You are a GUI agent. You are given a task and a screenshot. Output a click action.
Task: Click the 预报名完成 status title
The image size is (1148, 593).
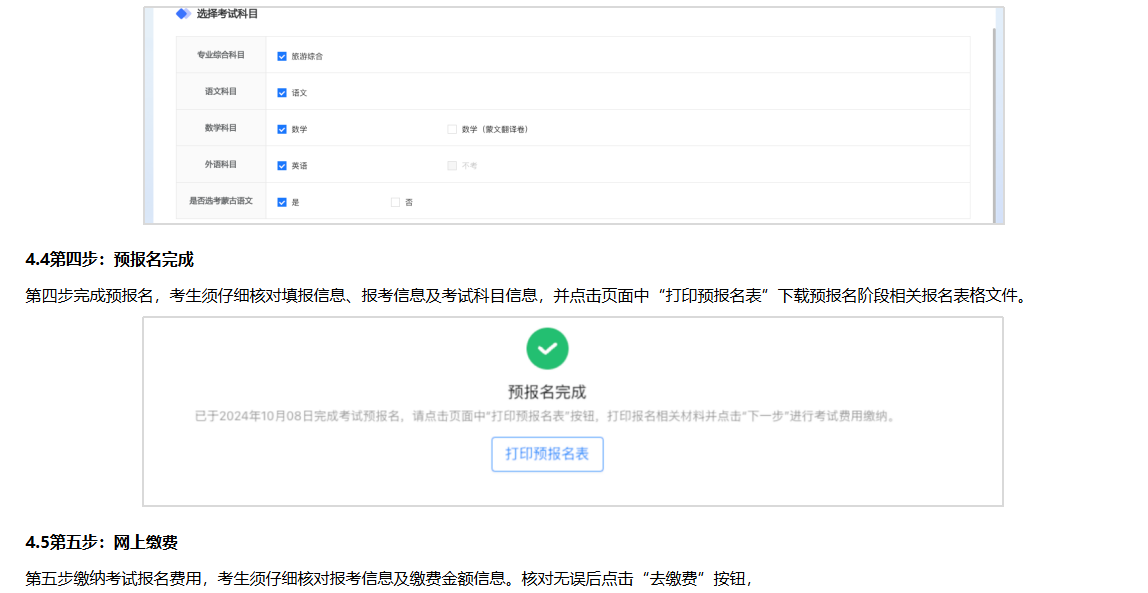(547, 392)
